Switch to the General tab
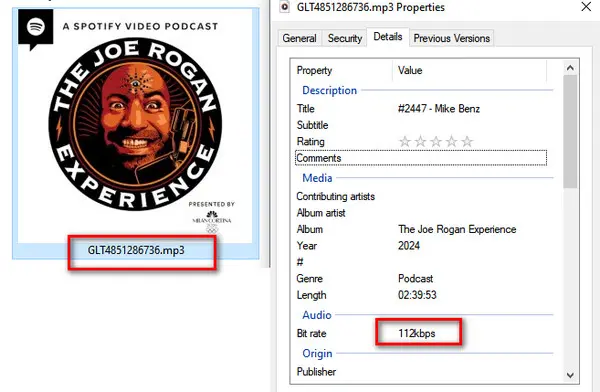Screen dimensions: 600x392 [x=300, y=38]
